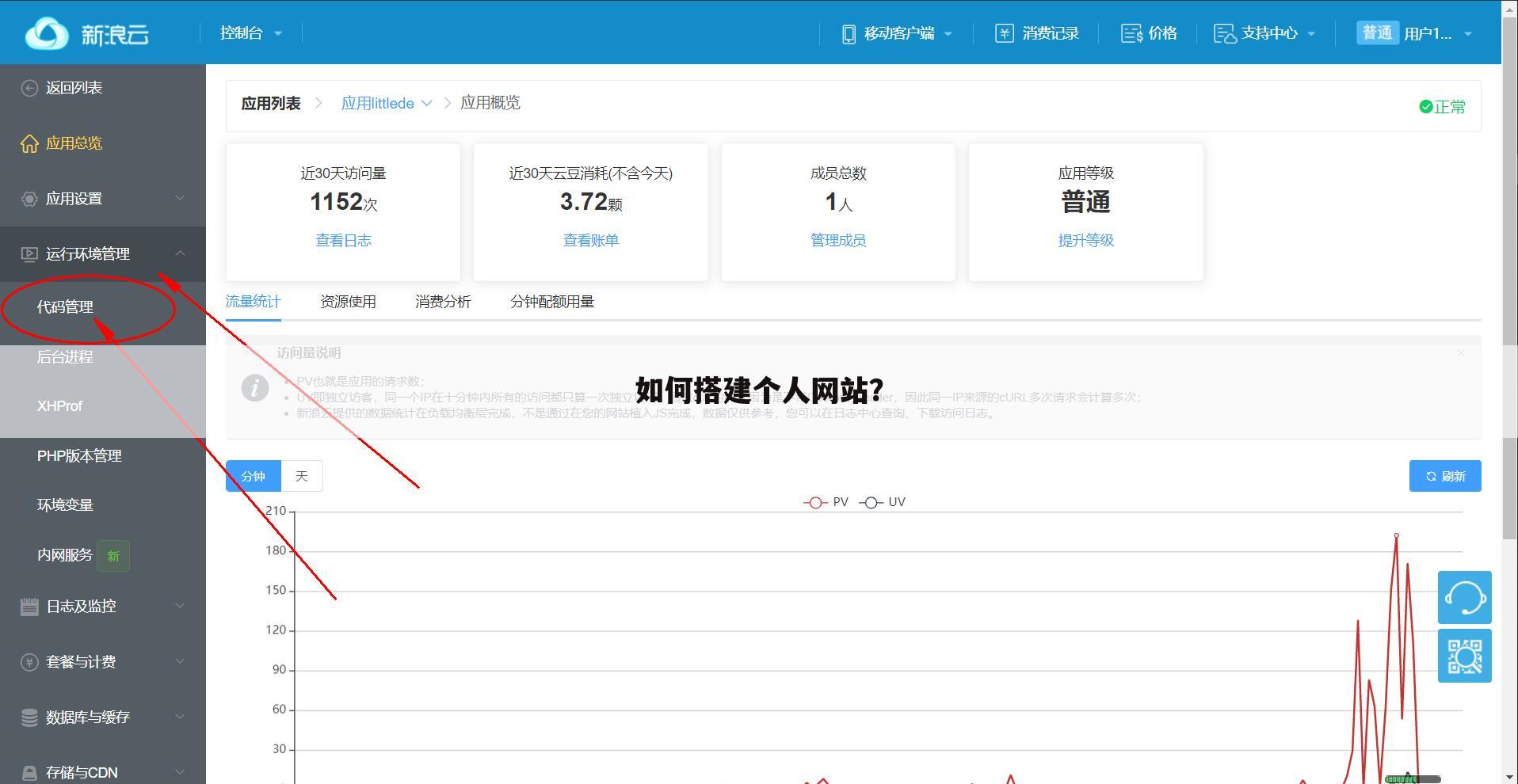Screen dimensions: 1518x784
Task: Open the QR code scan widget
Action: click(x=1465, y=656)
